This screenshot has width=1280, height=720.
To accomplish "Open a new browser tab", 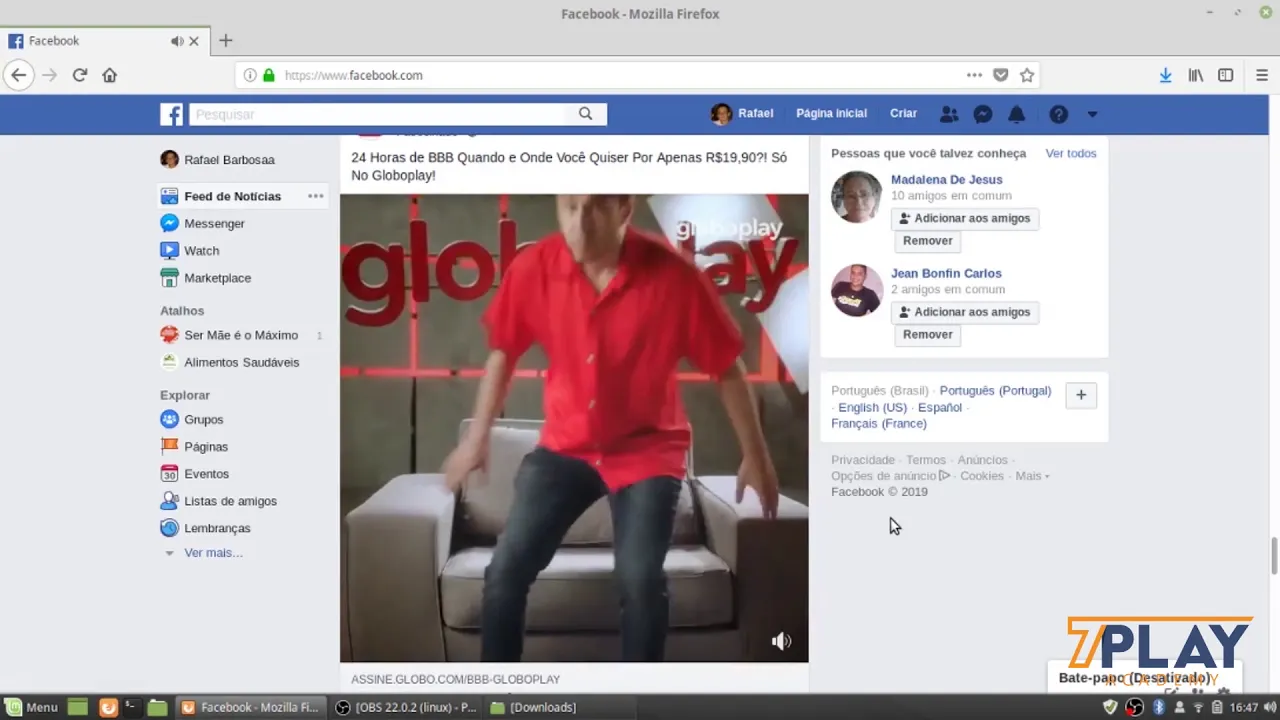I will pos(226,41).
